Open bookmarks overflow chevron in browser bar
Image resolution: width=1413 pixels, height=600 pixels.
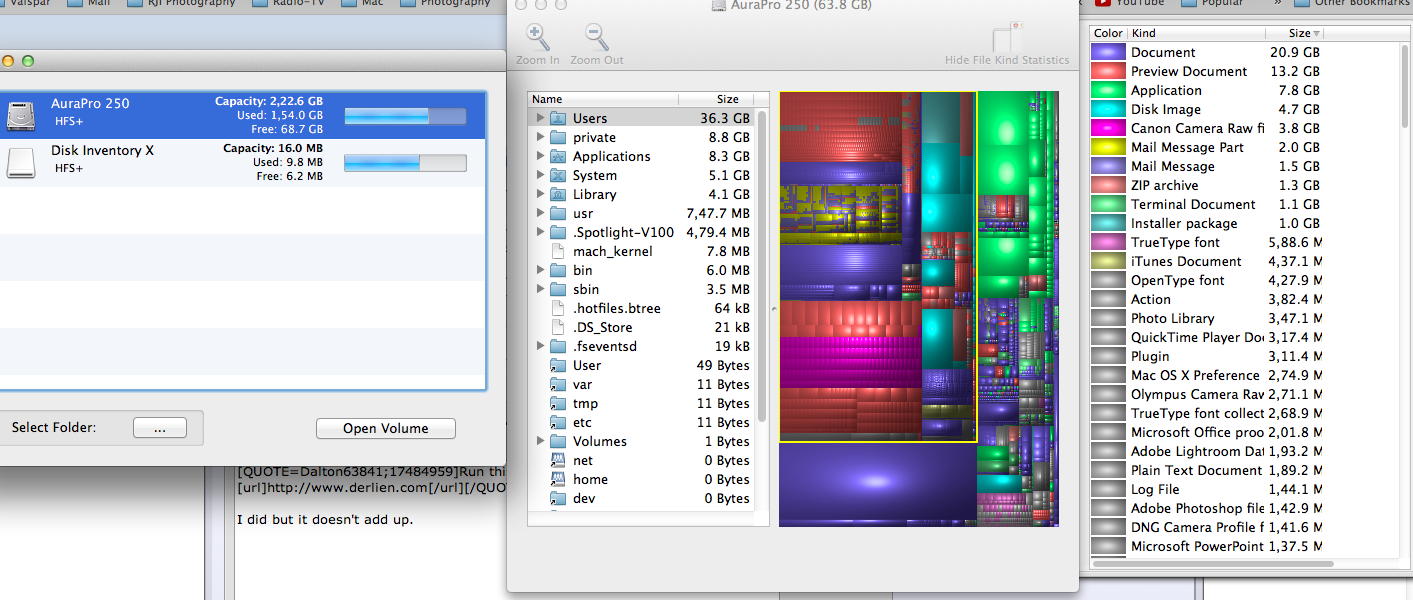pyautogui.click(x=1277, y=3)
